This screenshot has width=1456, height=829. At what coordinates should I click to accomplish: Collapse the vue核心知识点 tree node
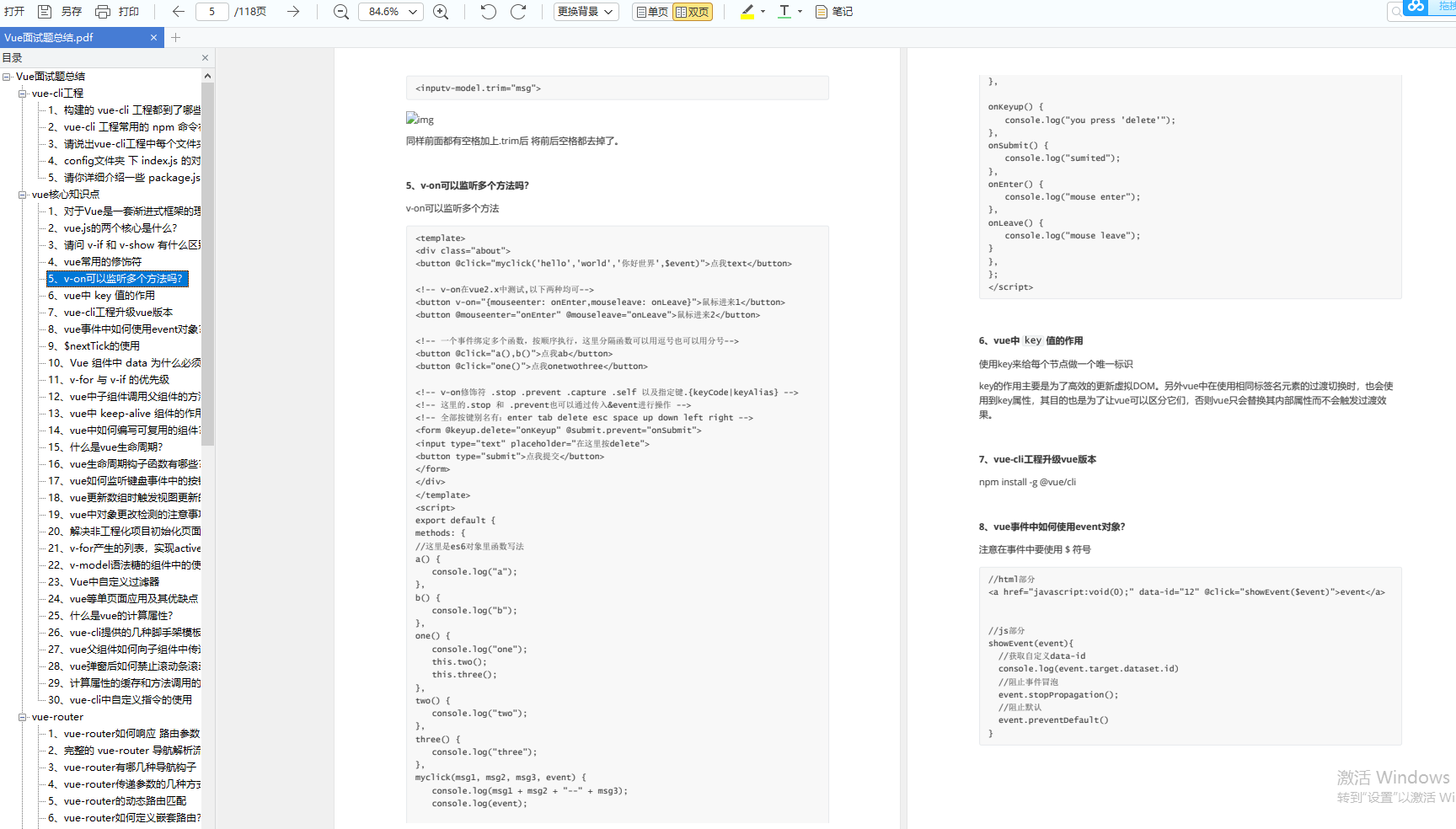[23, 195]
